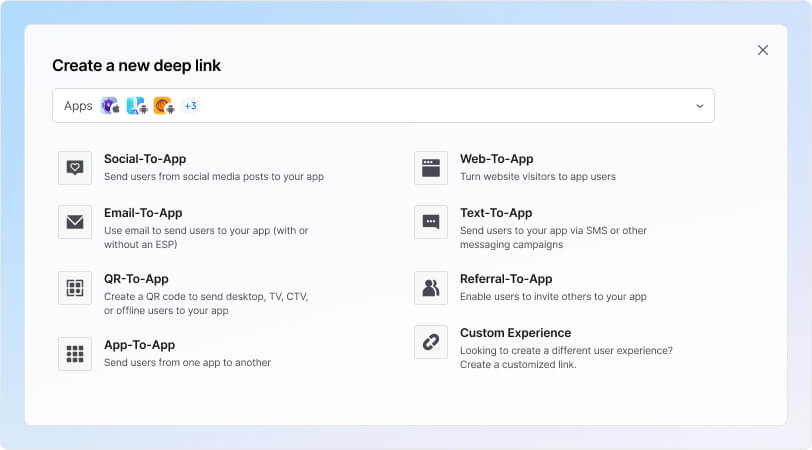
Task: Click the orange app icon in Apps
Action: [x=164, y=106]
